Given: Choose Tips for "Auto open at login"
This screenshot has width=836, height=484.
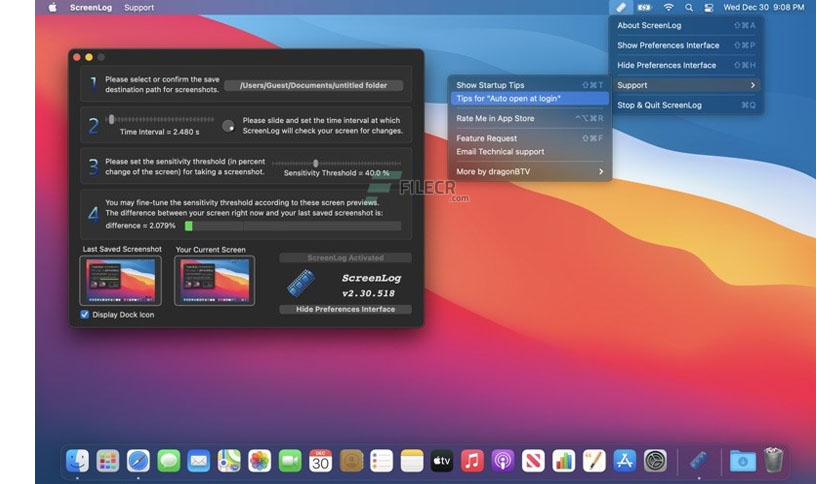Looking at the screenshot, I should [x=529, y=99].
